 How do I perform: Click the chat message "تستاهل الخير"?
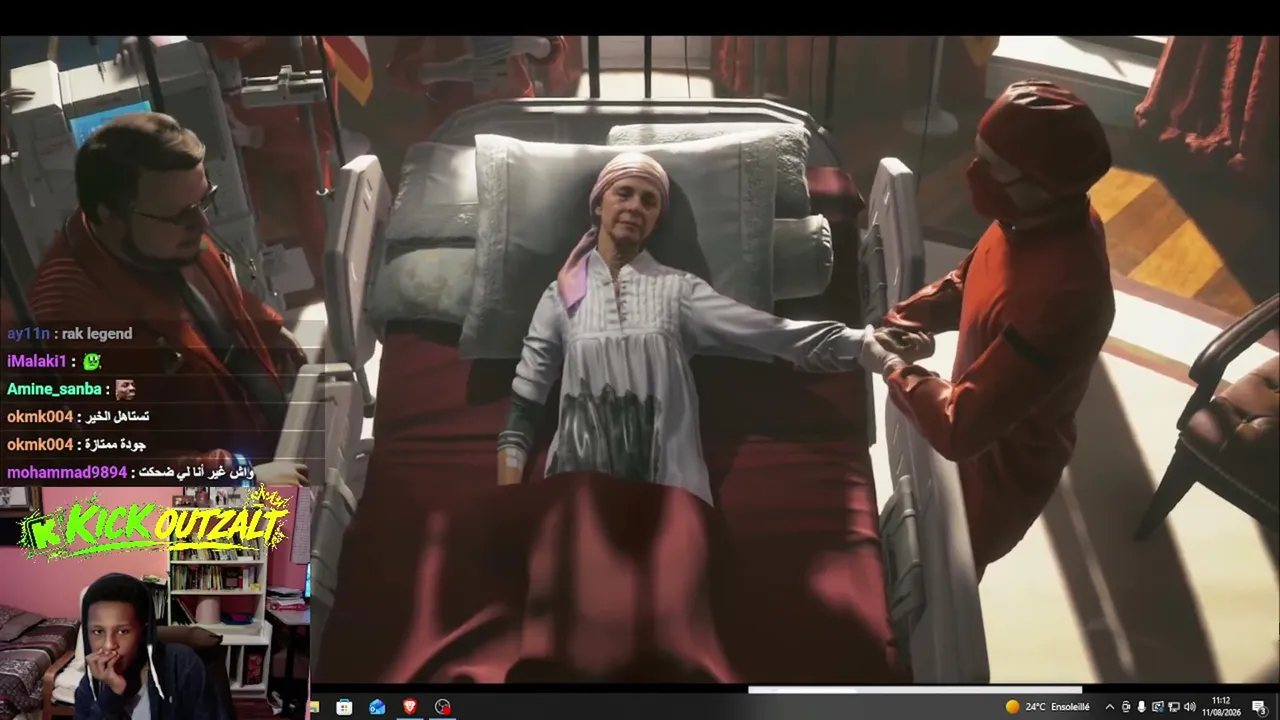tap(117, 416)
